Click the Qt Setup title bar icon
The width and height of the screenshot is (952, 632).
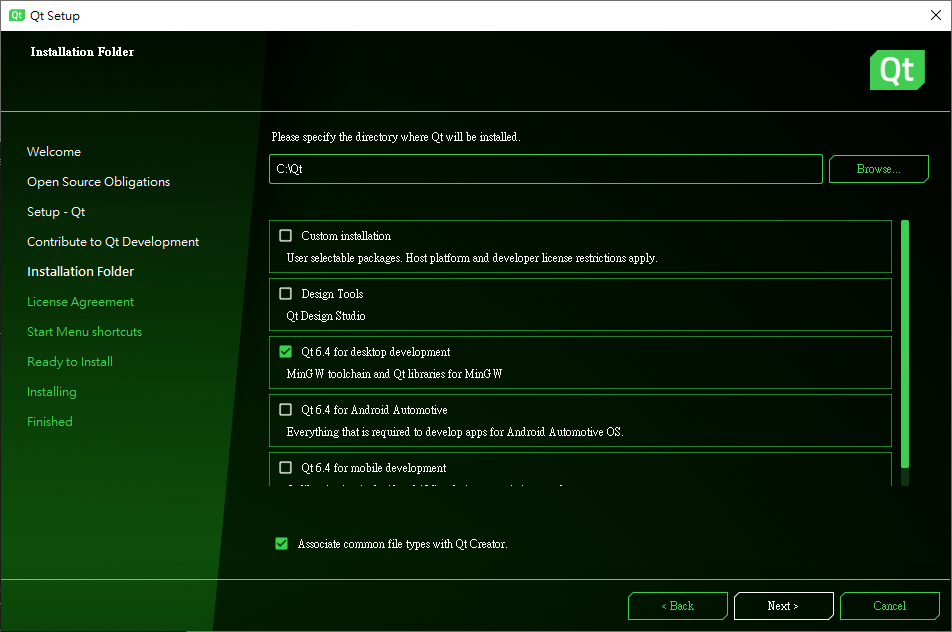pos(16,15)
